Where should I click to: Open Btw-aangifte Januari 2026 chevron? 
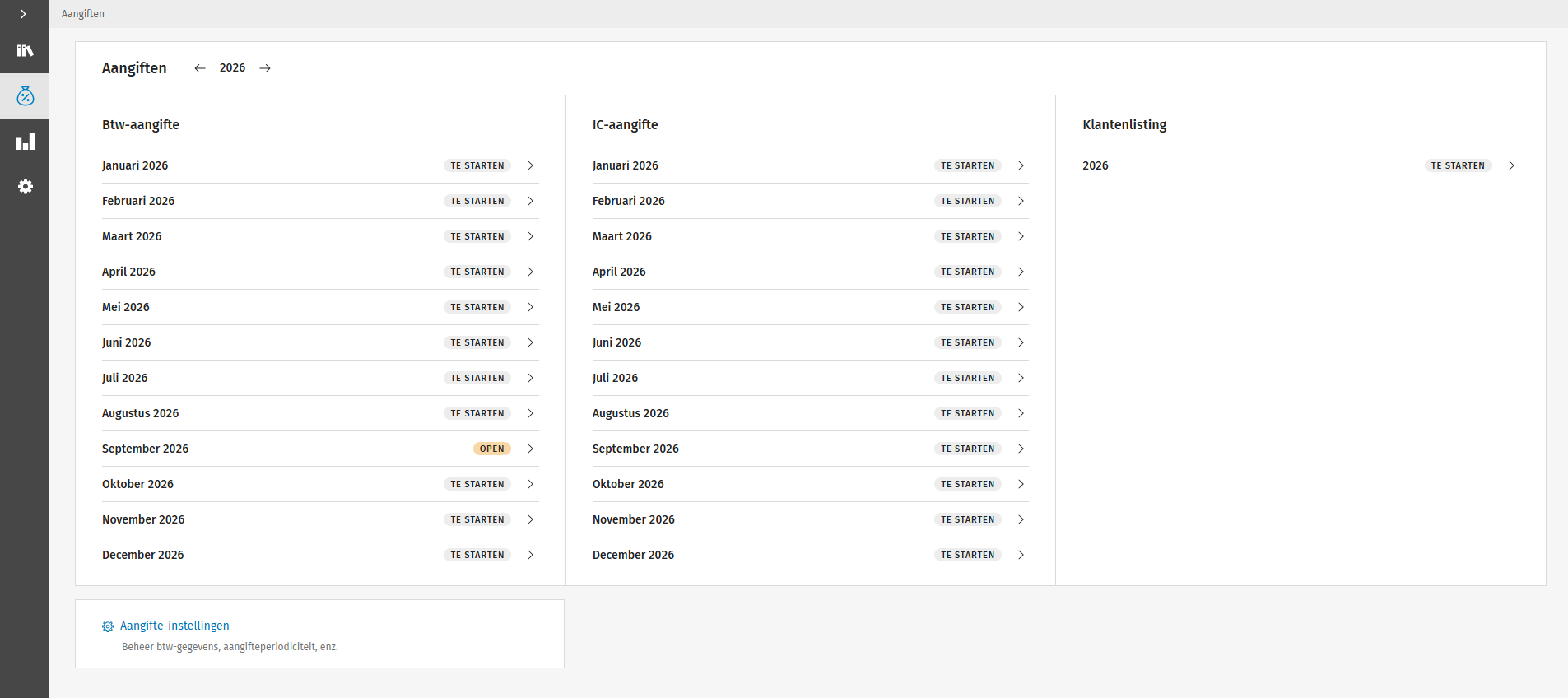coord(531,165)
